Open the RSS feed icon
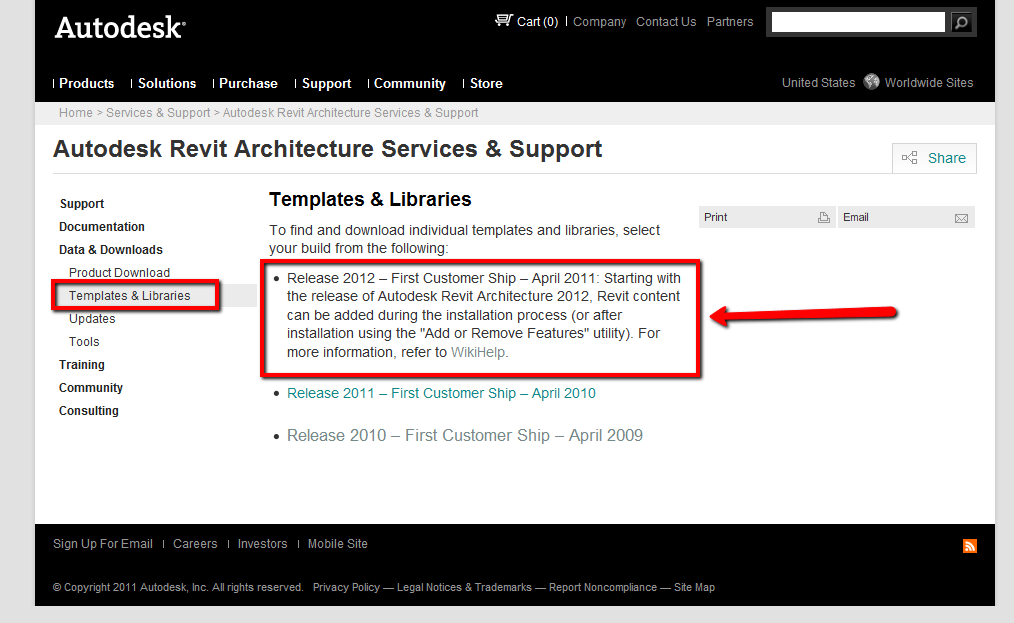The width and height of the screenshot is (1014, 623). tap(969, 546)
